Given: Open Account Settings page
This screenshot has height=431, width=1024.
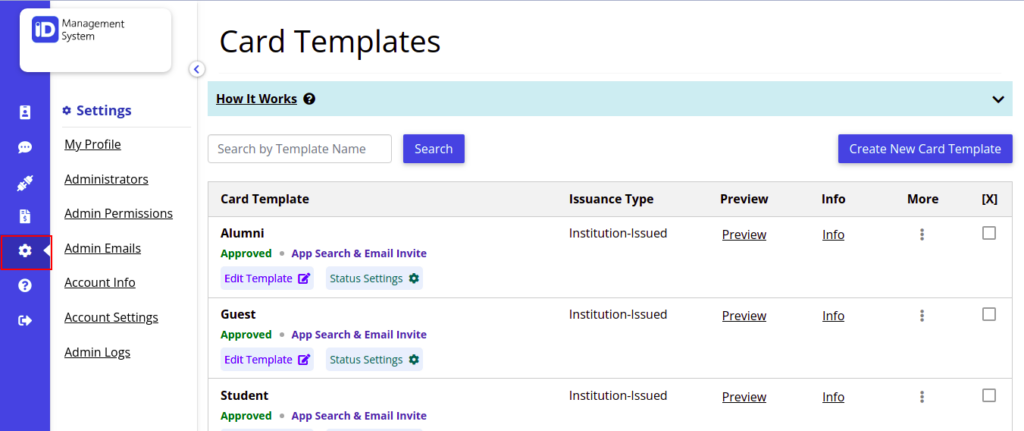Looking at the screenshot, I should tap(111, 317).
